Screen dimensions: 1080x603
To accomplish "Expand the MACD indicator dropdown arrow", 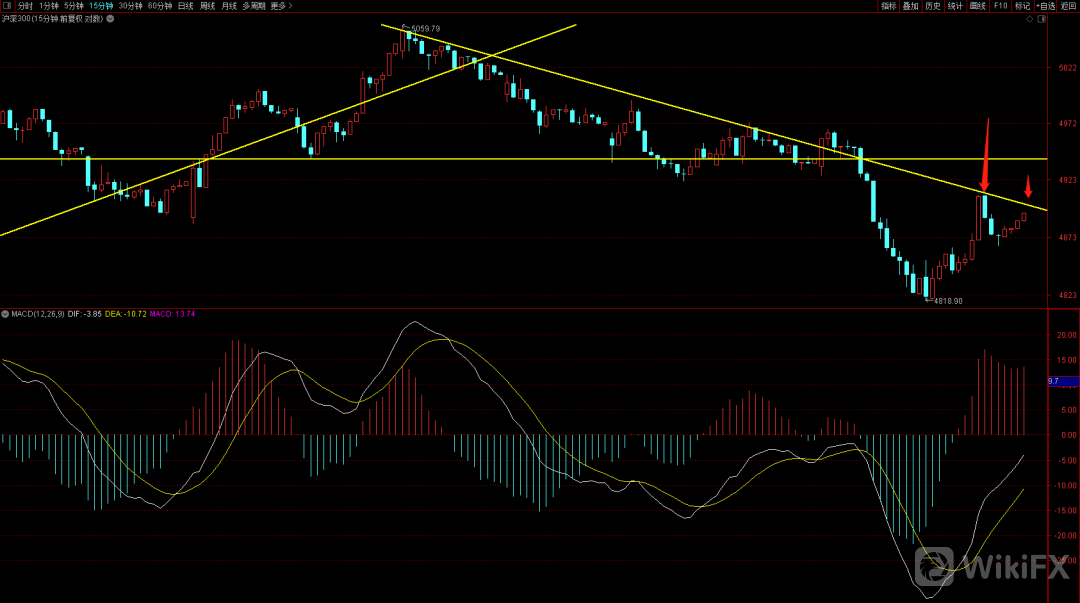I will tap(5, 314).
